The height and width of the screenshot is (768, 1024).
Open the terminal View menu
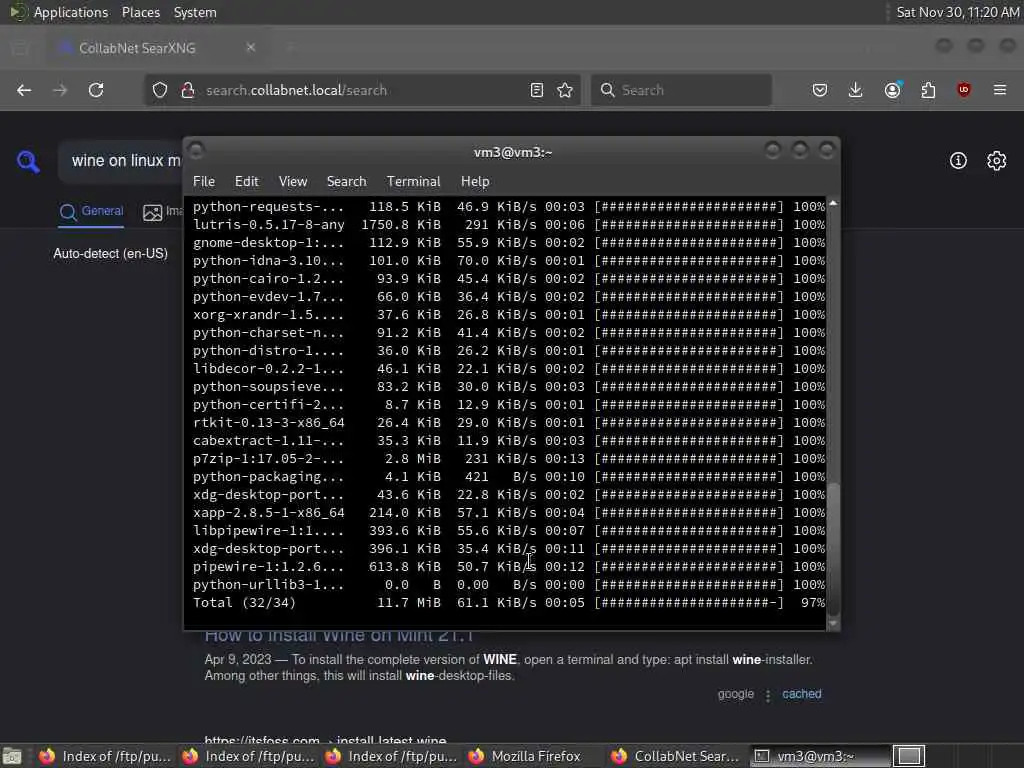[293, 182]
